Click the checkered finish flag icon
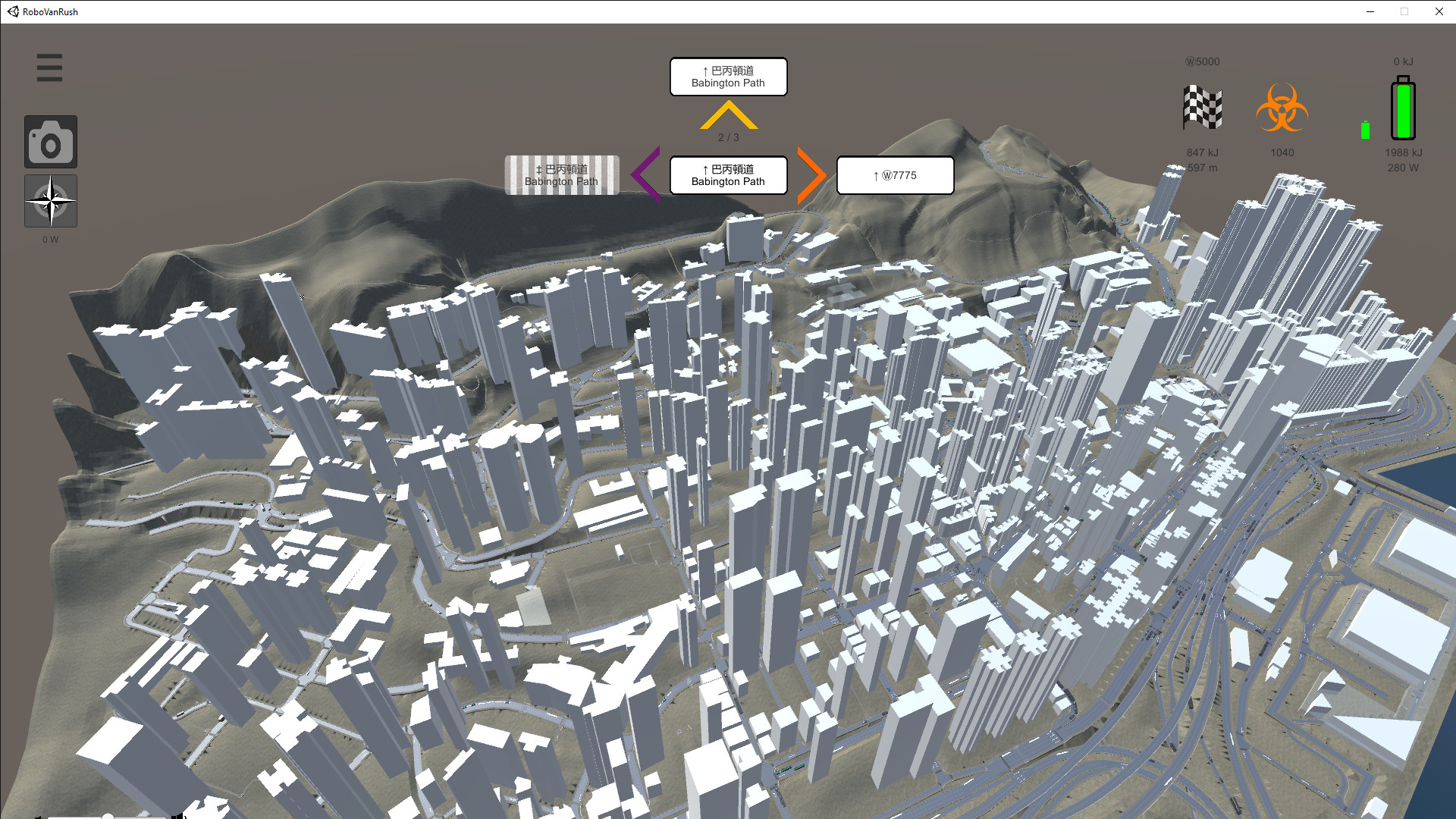Image resolution: width=1456 pixels, height=819 pixels. coord(1202,107)
